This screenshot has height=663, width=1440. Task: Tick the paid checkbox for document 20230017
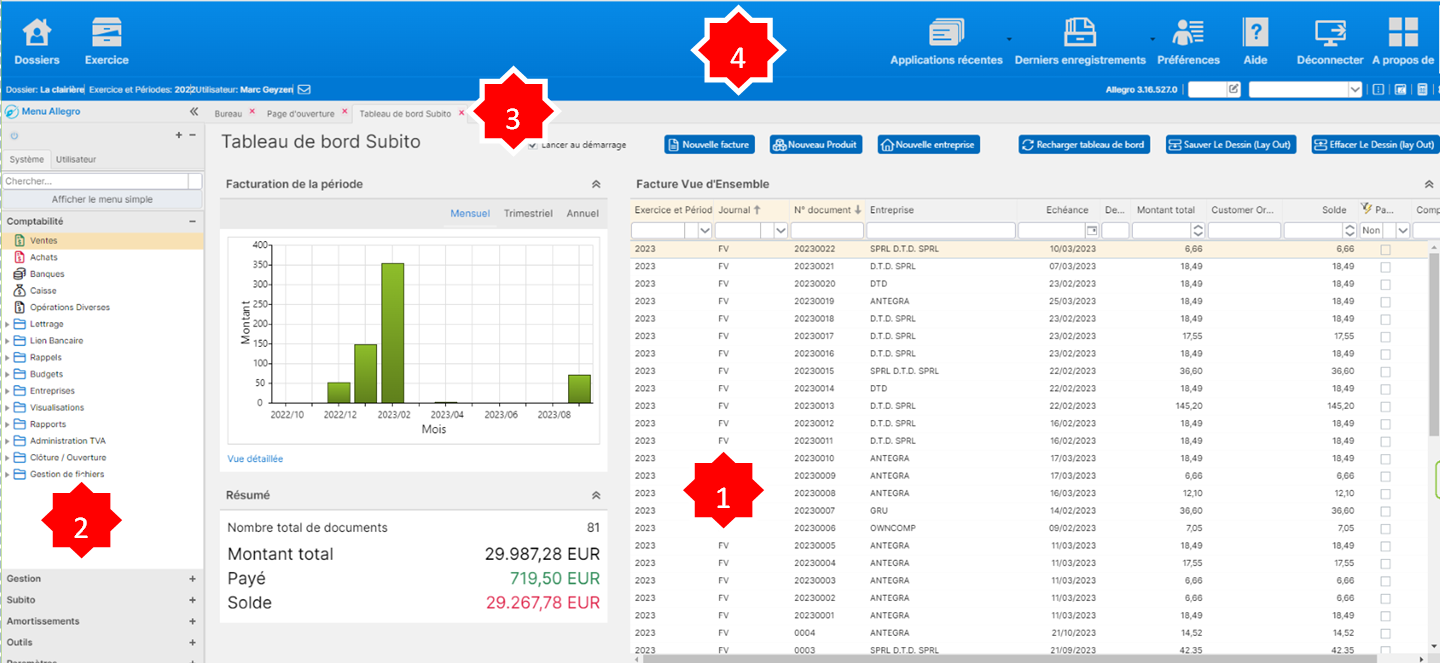click(x=1385, y=336)
